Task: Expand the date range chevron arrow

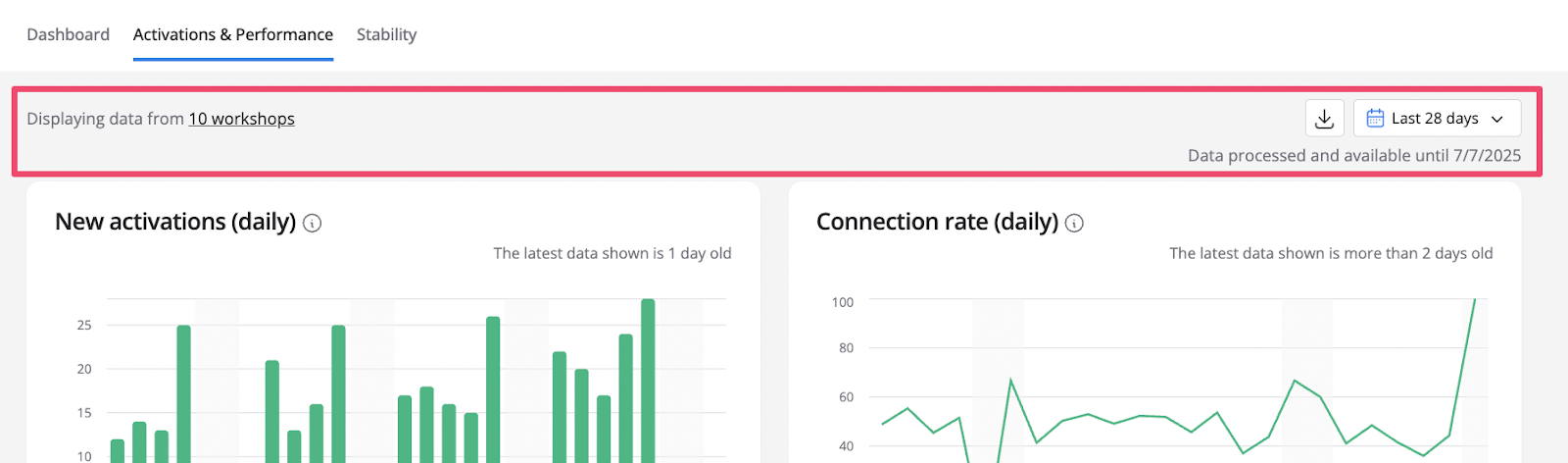Action: (x=1497, y=119)
